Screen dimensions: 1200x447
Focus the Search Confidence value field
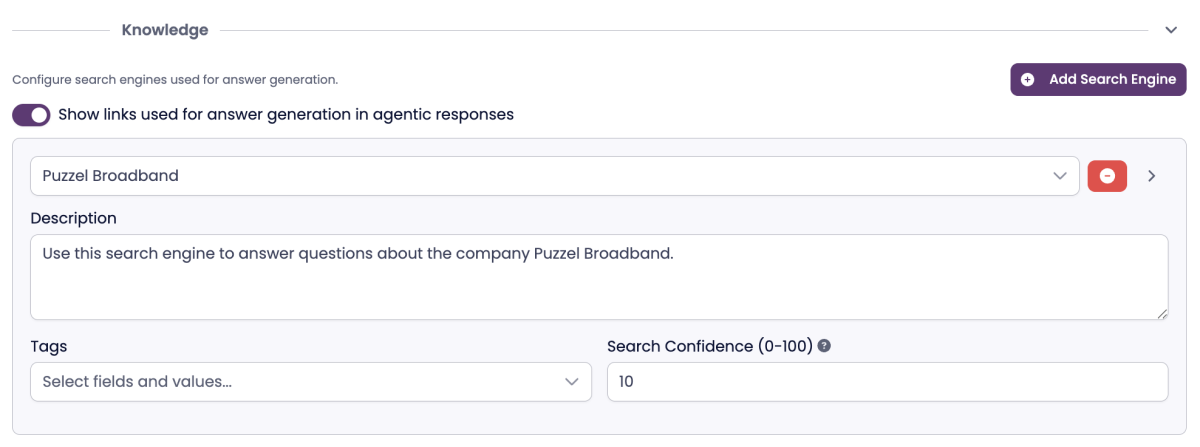pyautogui.click(x=887, y=382)
